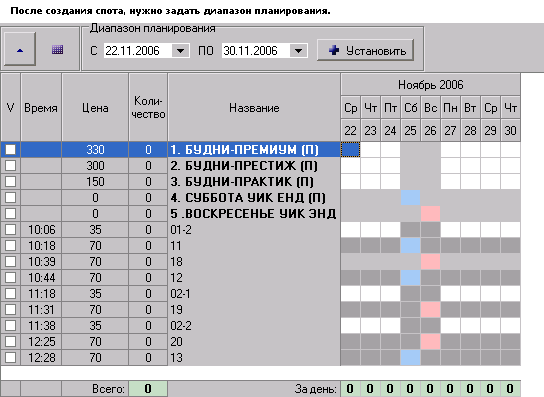Click the pink Sunday cell in ВОСКРЕСЕНЬЕ row
Image resolution: width=544 pixels, height=397 pixels.
coord(431,213)
